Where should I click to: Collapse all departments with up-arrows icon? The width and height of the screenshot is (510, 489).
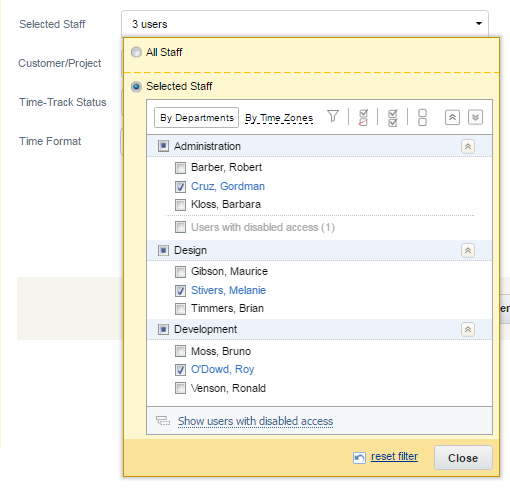click(x=452, y=117)
